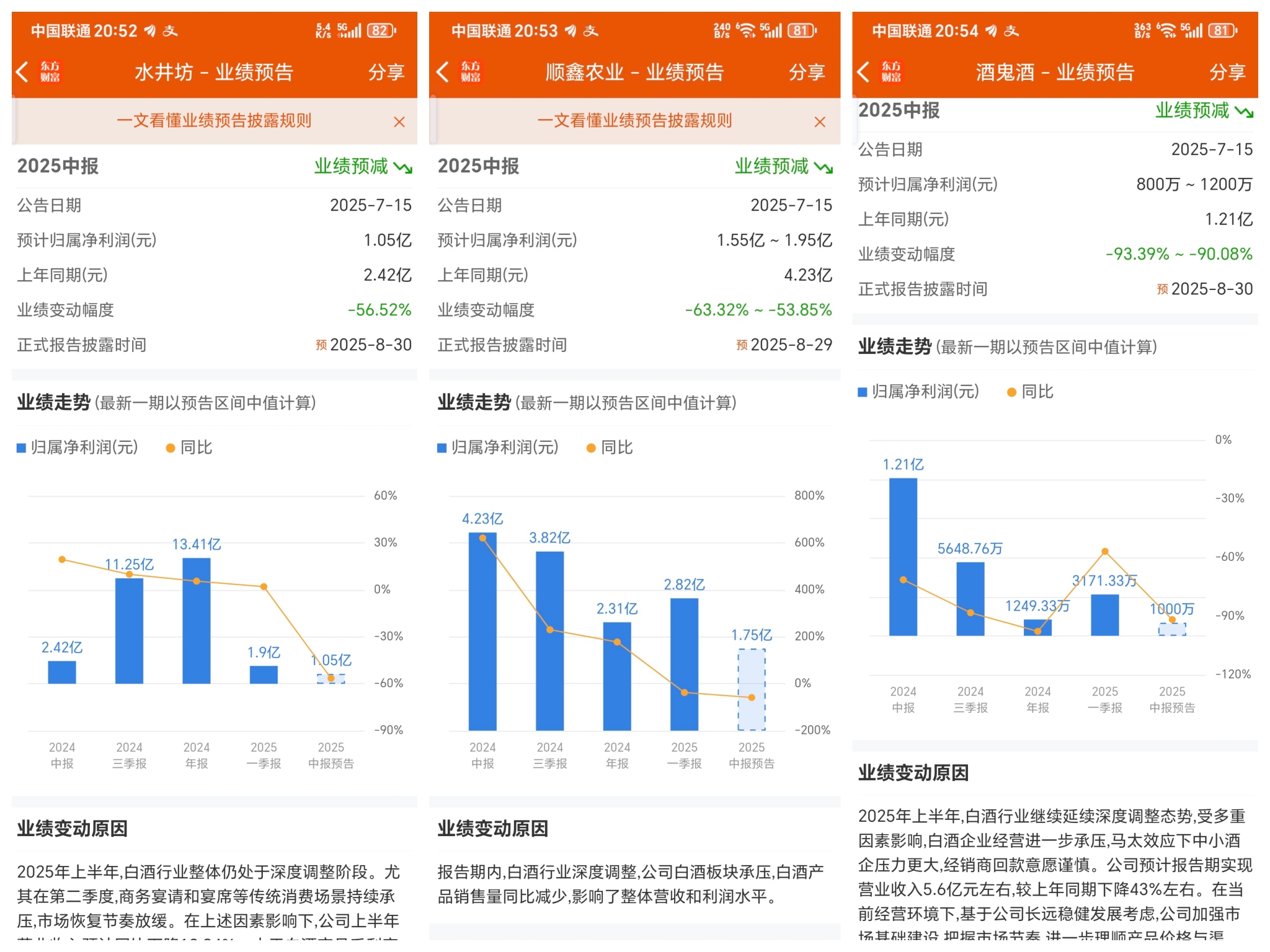This screenshot has height=952, width=1270.
Task: Tap Wi-Fi icon in 20:53 status bar
Action: 746,30
